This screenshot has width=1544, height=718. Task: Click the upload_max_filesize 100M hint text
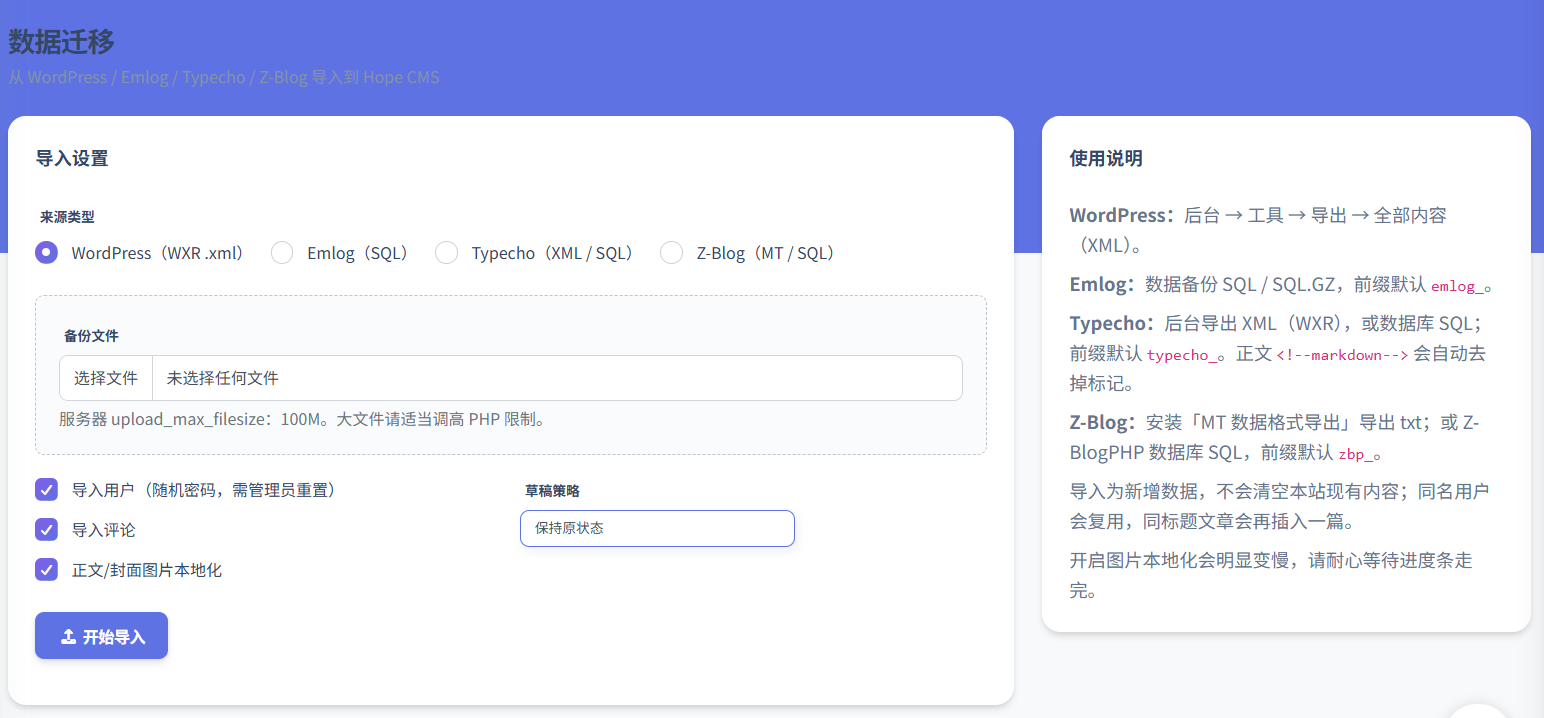302,419
